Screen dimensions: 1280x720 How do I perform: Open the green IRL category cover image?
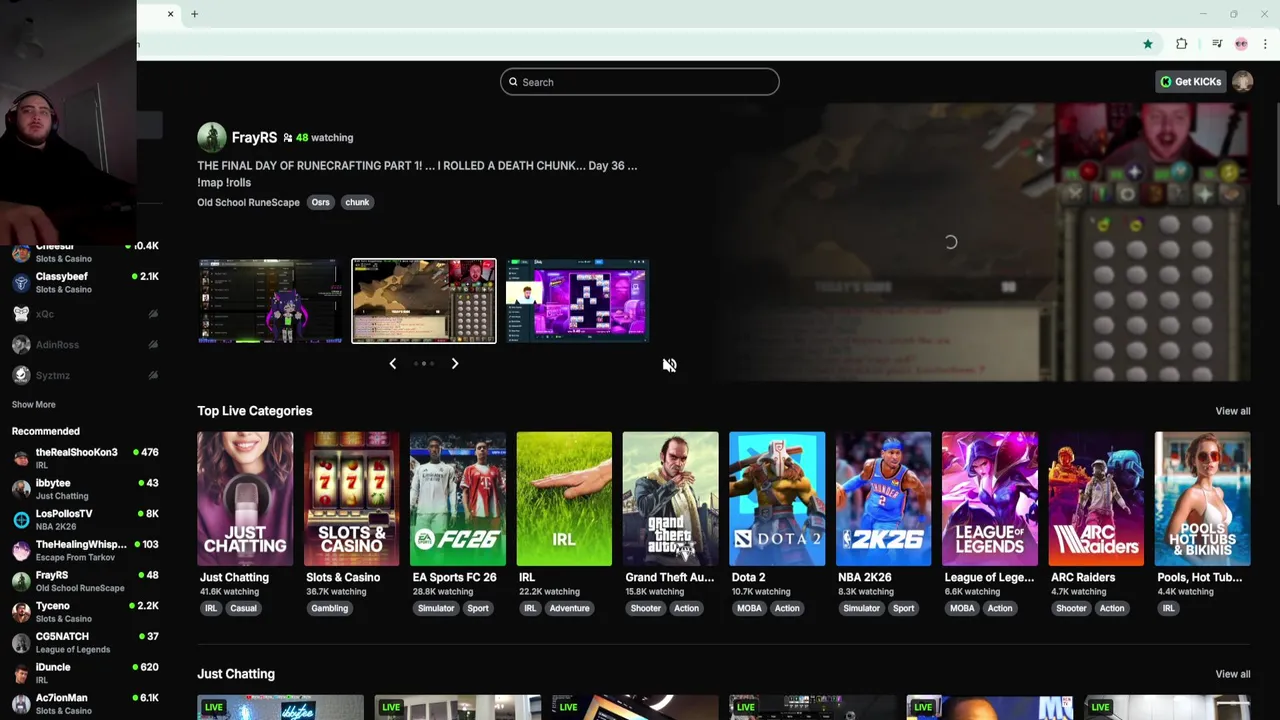[x=564, y=499]
